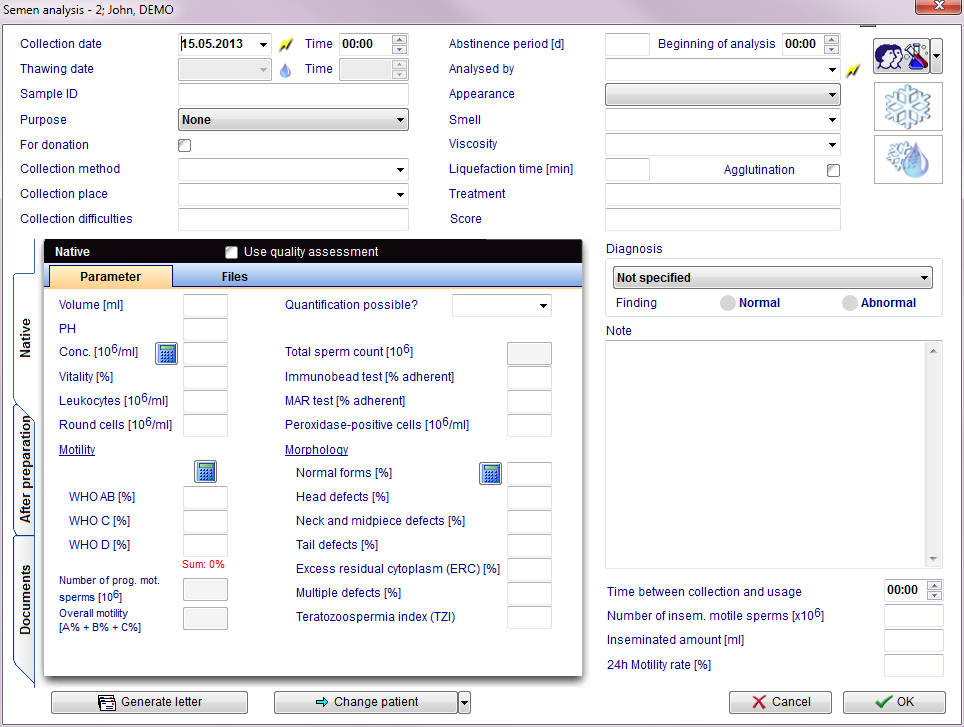Open the Morphology link

pyautogui.click(x=317, y=450)
